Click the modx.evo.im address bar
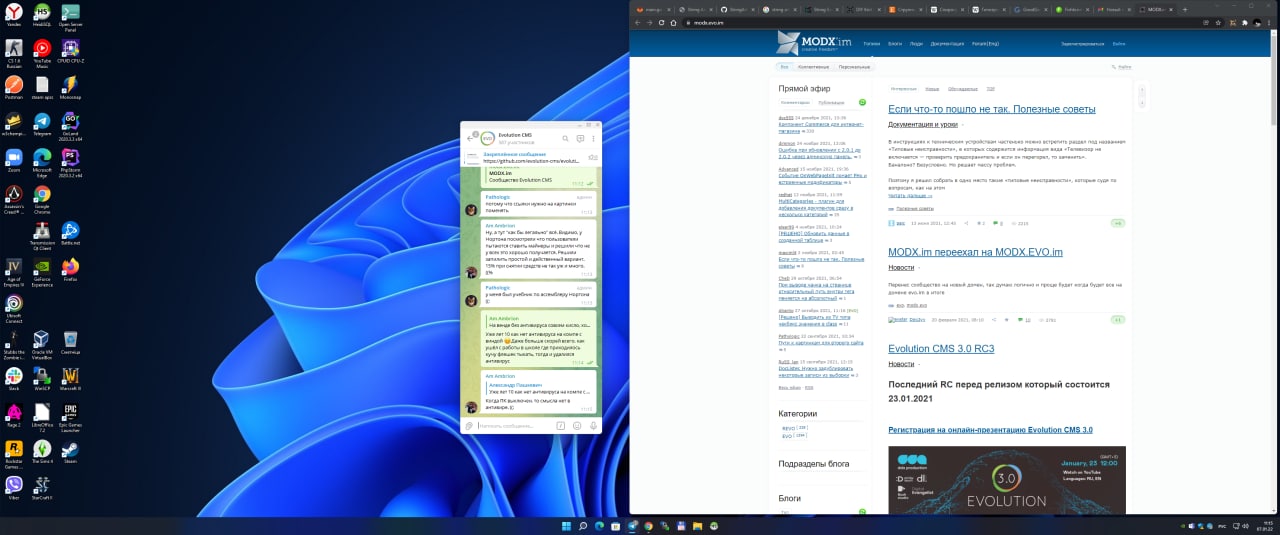The height and width of the screenshot is (535, 1280). pos(940,22)
